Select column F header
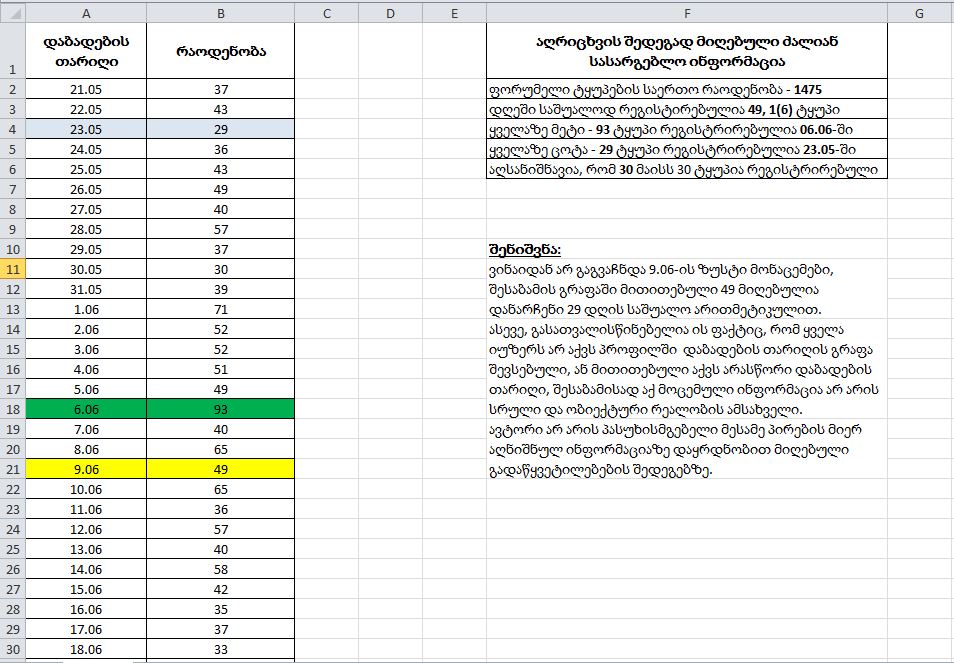Viewport: 954px width, 663px height. click(x=687, y=13)
